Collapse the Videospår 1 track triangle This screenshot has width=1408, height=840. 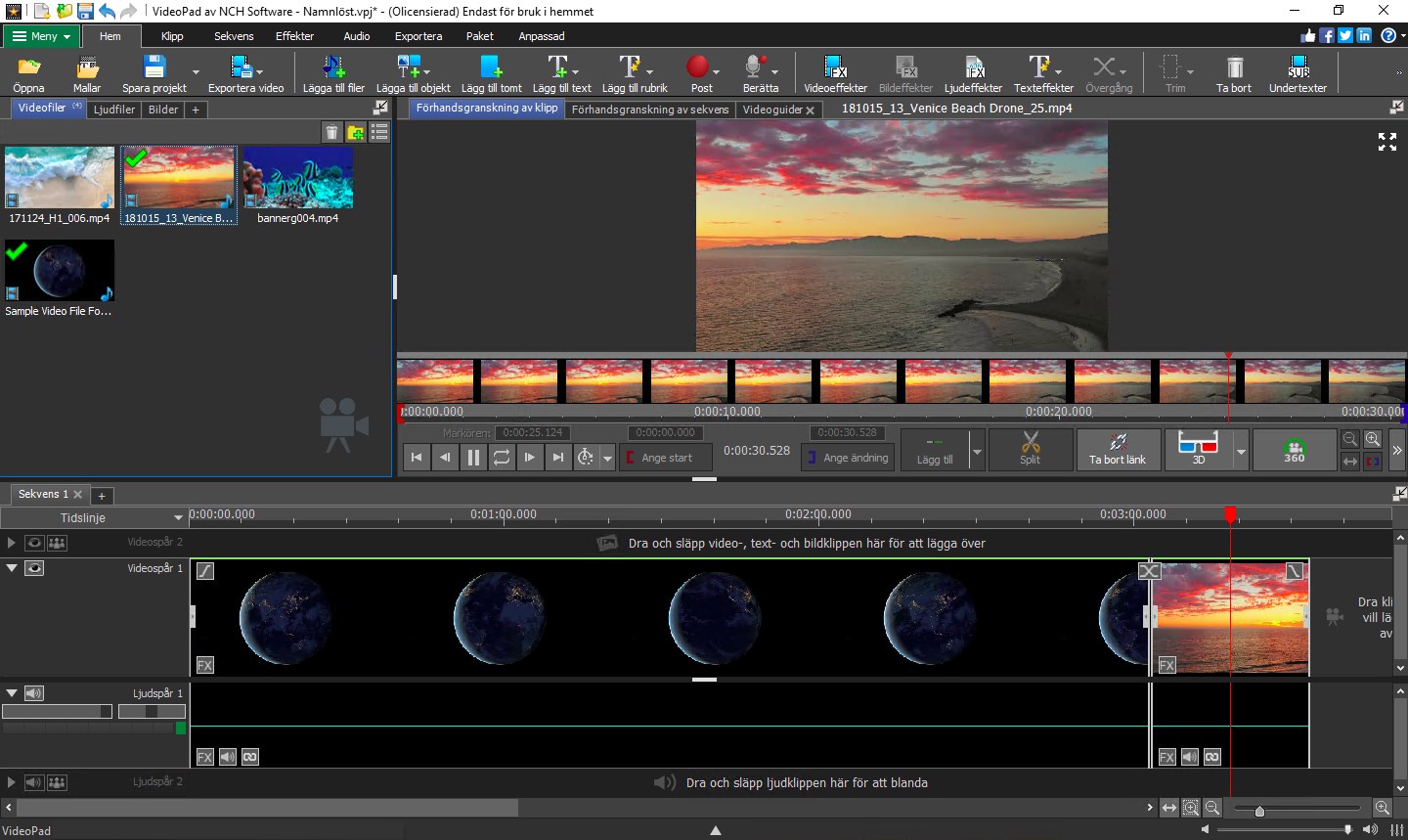12,568
